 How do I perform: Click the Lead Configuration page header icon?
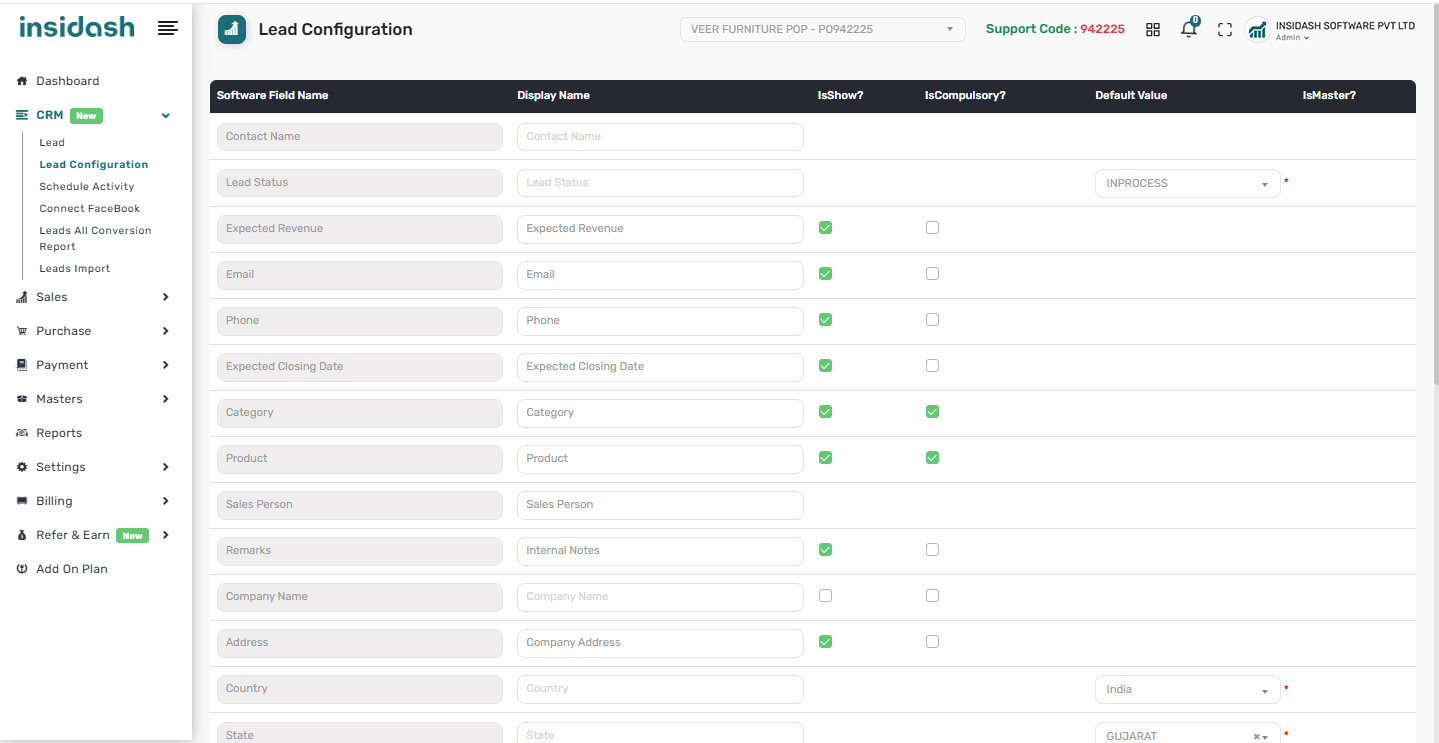tap(232, 30)
